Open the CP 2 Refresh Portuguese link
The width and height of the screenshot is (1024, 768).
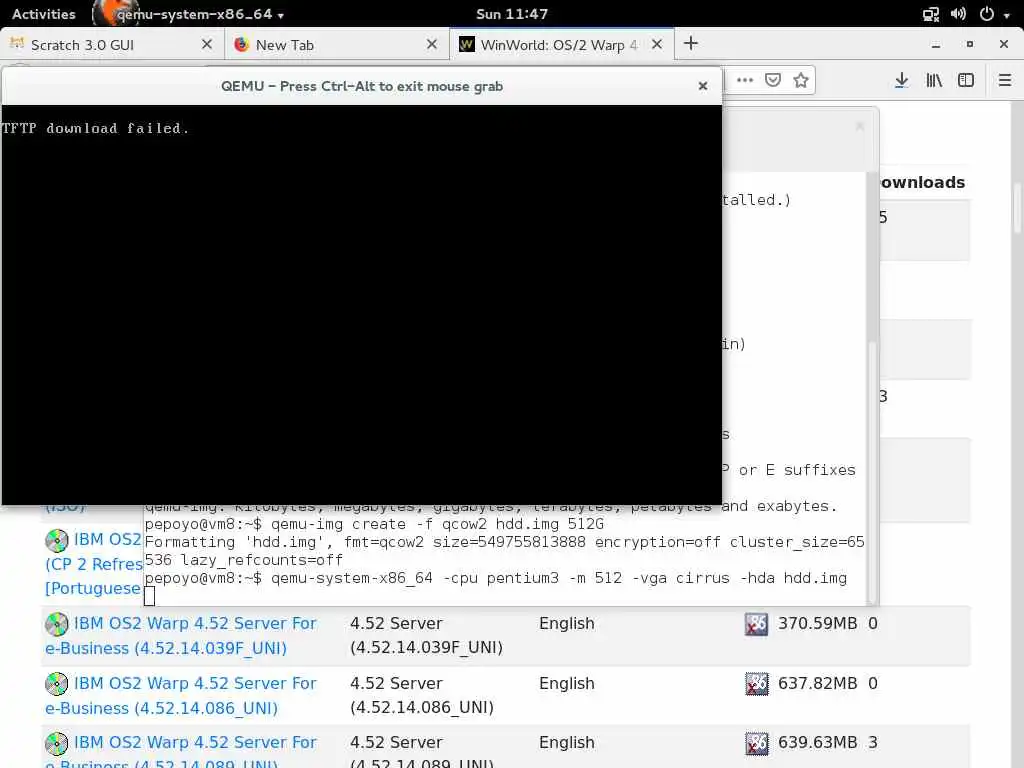pos(93,564)
